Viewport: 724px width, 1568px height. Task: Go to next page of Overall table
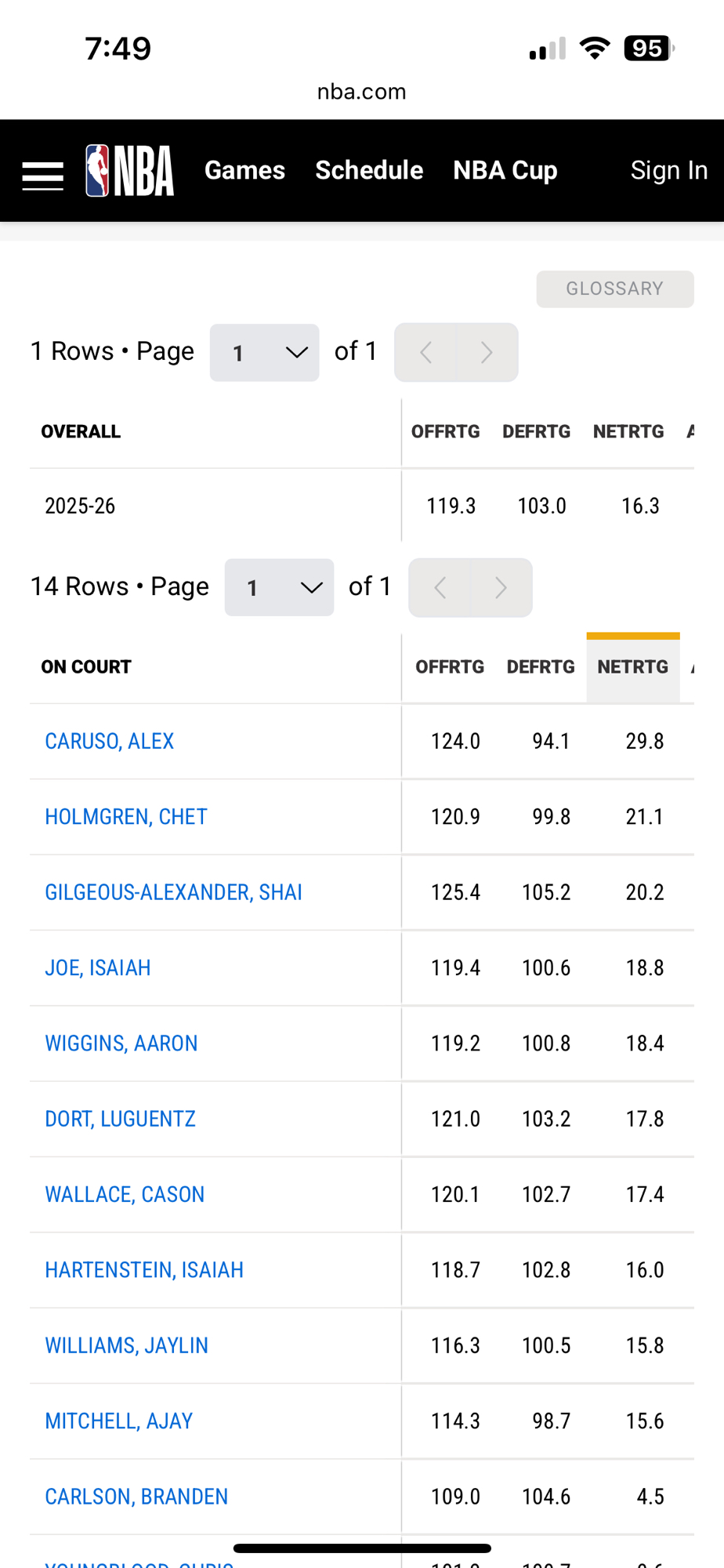[x=487, y=353]
